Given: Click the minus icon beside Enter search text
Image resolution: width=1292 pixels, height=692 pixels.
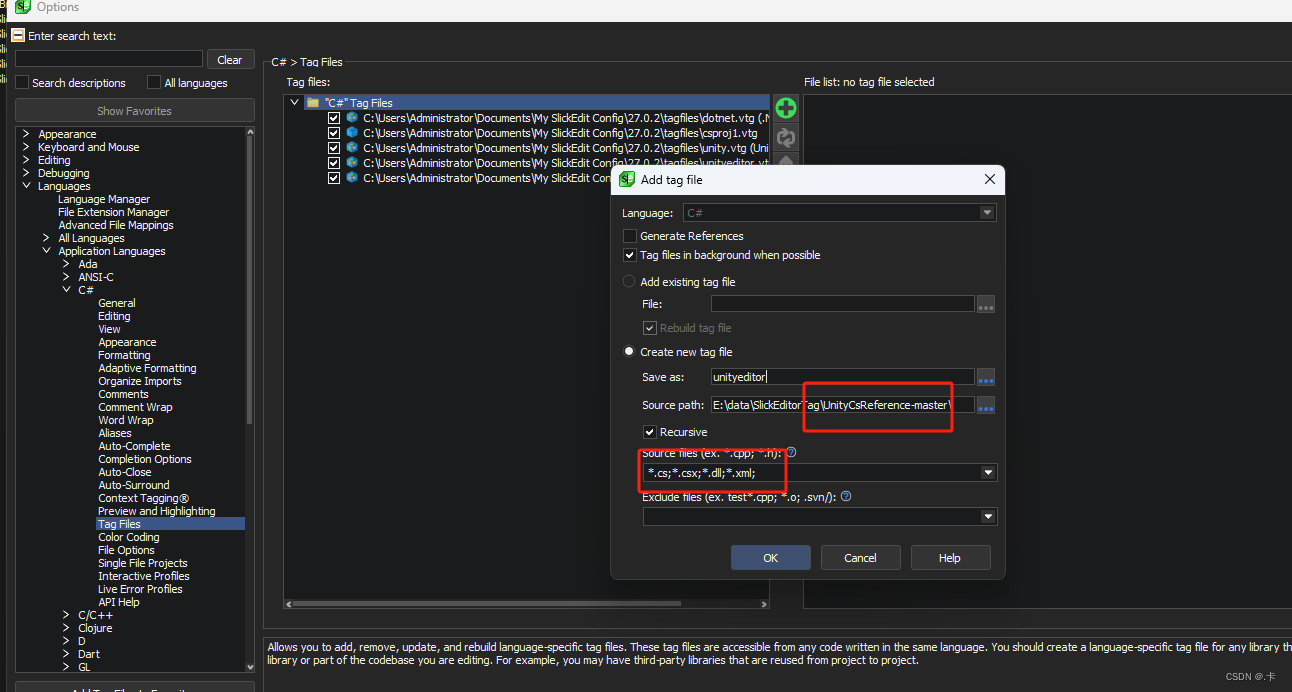Looking at the screenshot, I should point(18,35).
